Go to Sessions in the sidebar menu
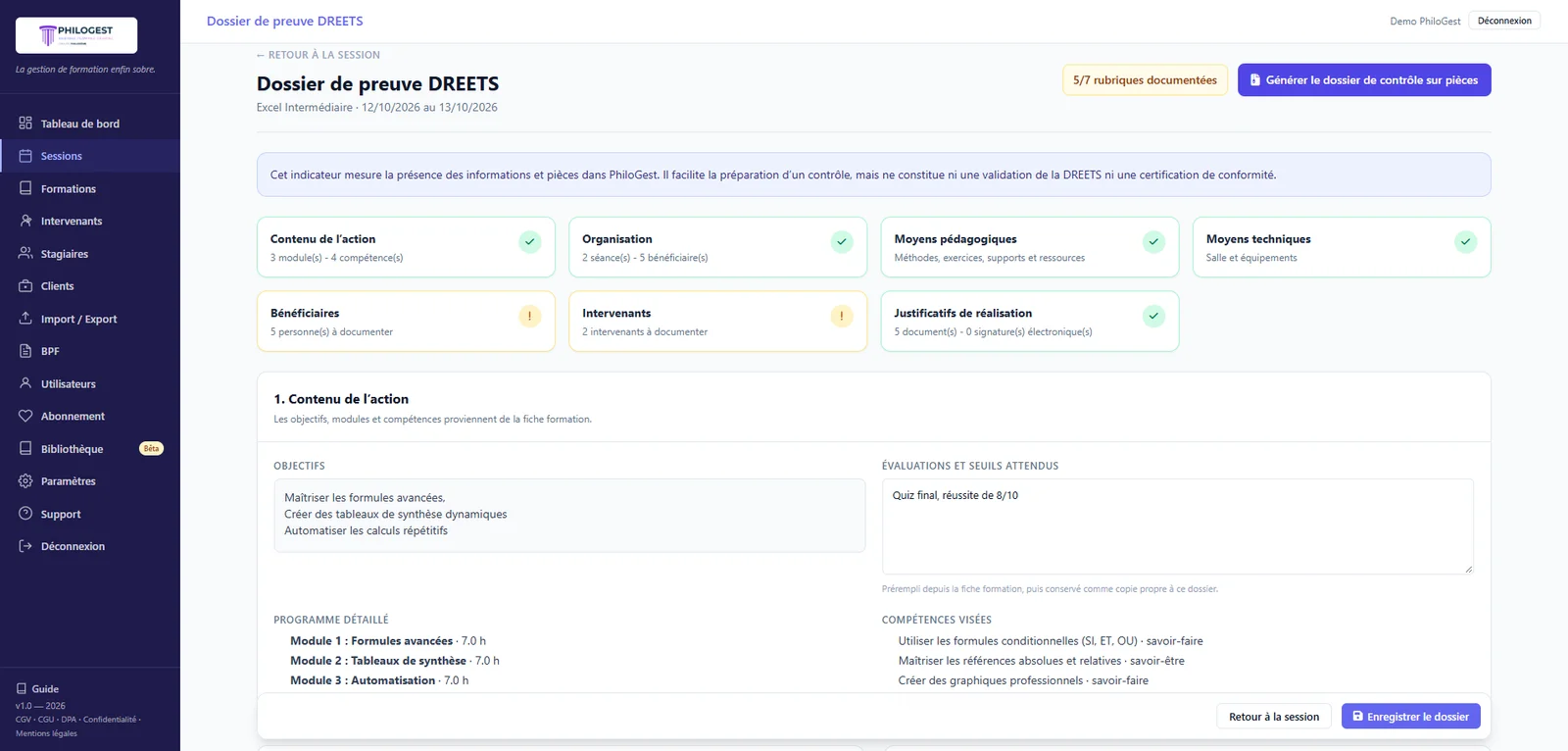Image resolution: width=1568 pixels, height=751 pixels. click(x=90, y=156)
